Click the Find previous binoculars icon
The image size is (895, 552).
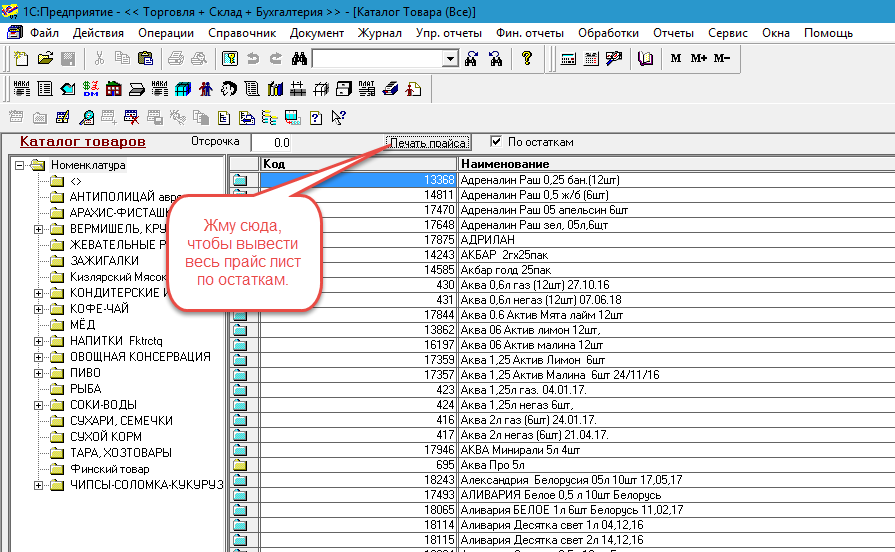(495, 58)
